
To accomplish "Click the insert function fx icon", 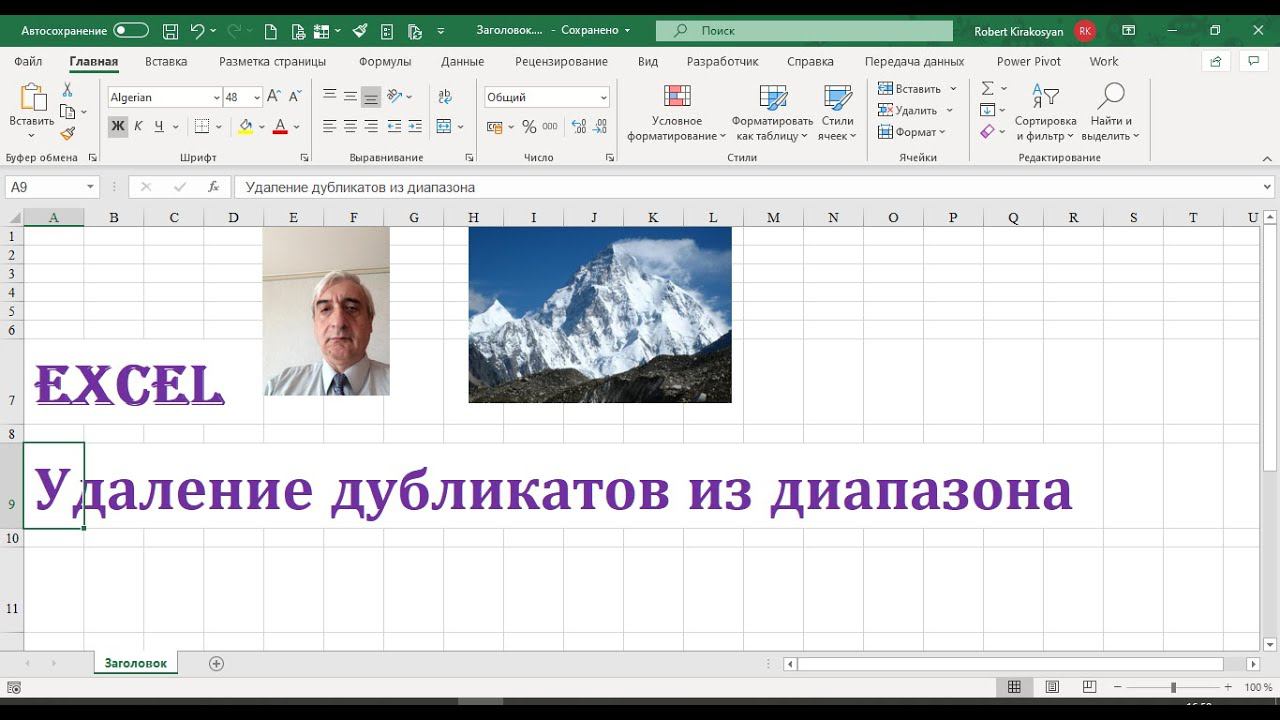I will [x=213, y=187].
